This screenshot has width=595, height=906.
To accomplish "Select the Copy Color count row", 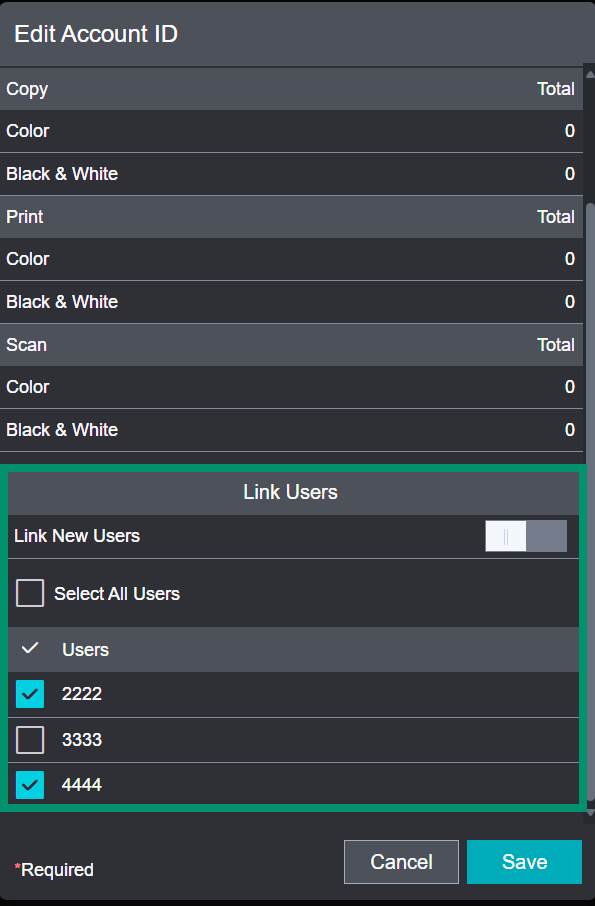I will click(291, 131).
